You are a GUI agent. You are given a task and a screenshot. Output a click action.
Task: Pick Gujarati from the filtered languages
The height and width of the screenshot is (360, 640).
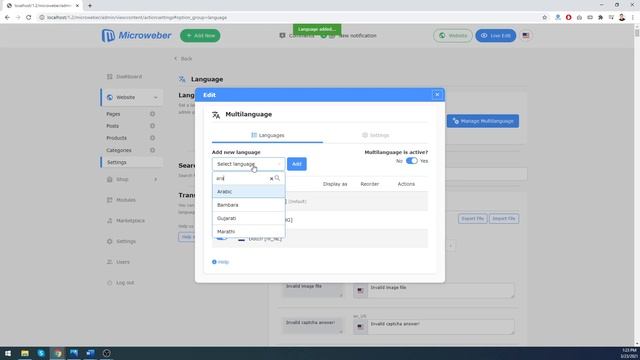tap(249, 218)
